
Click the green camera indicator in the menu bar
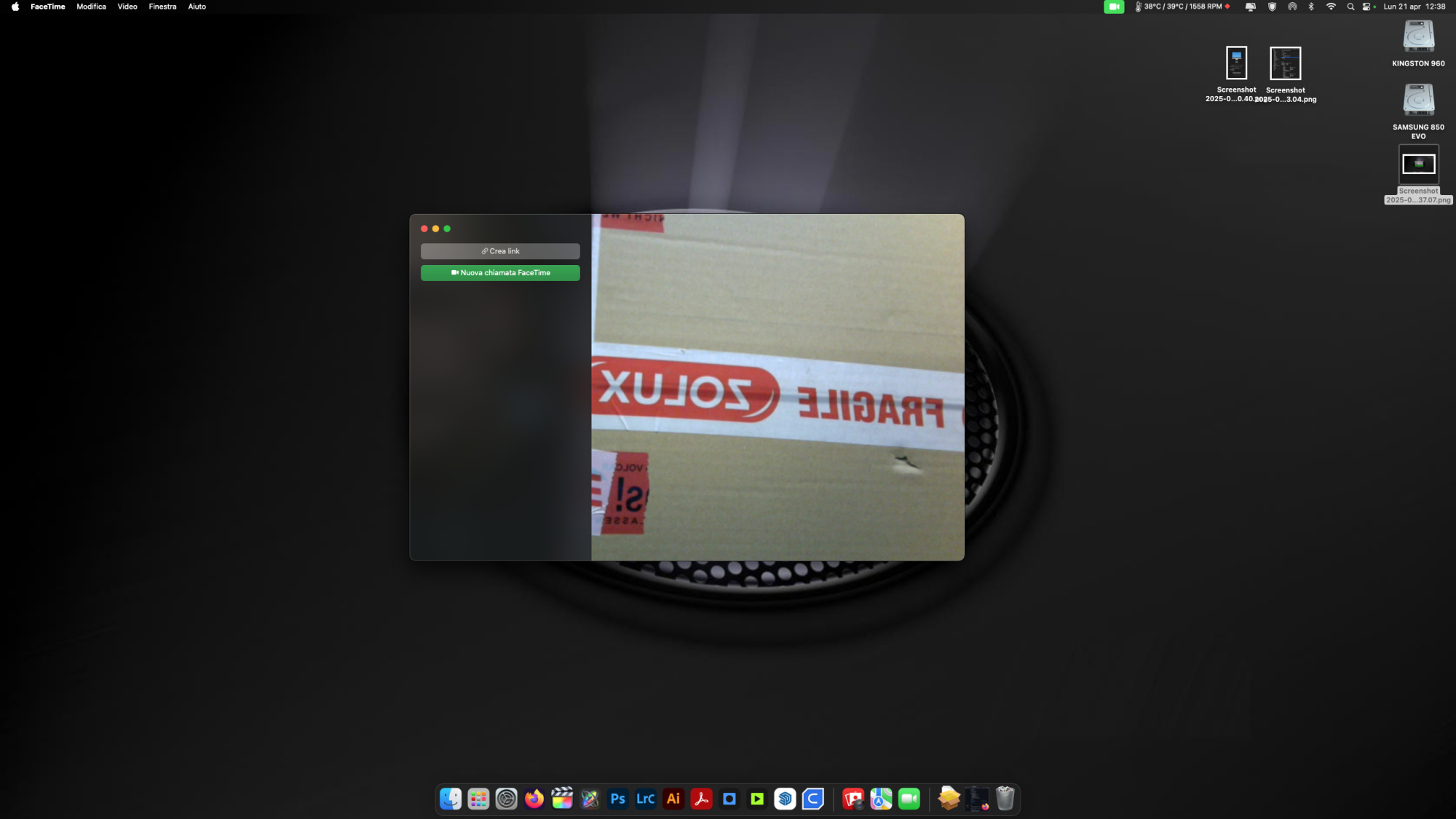1114,7
